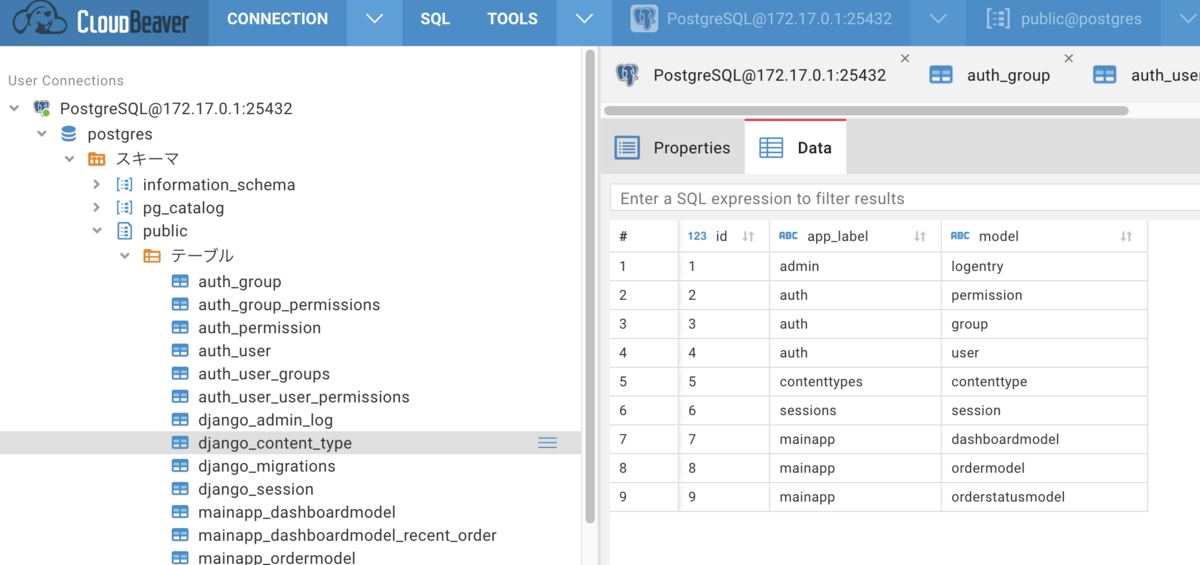Expand the pg_catalog node

[96, 208]
